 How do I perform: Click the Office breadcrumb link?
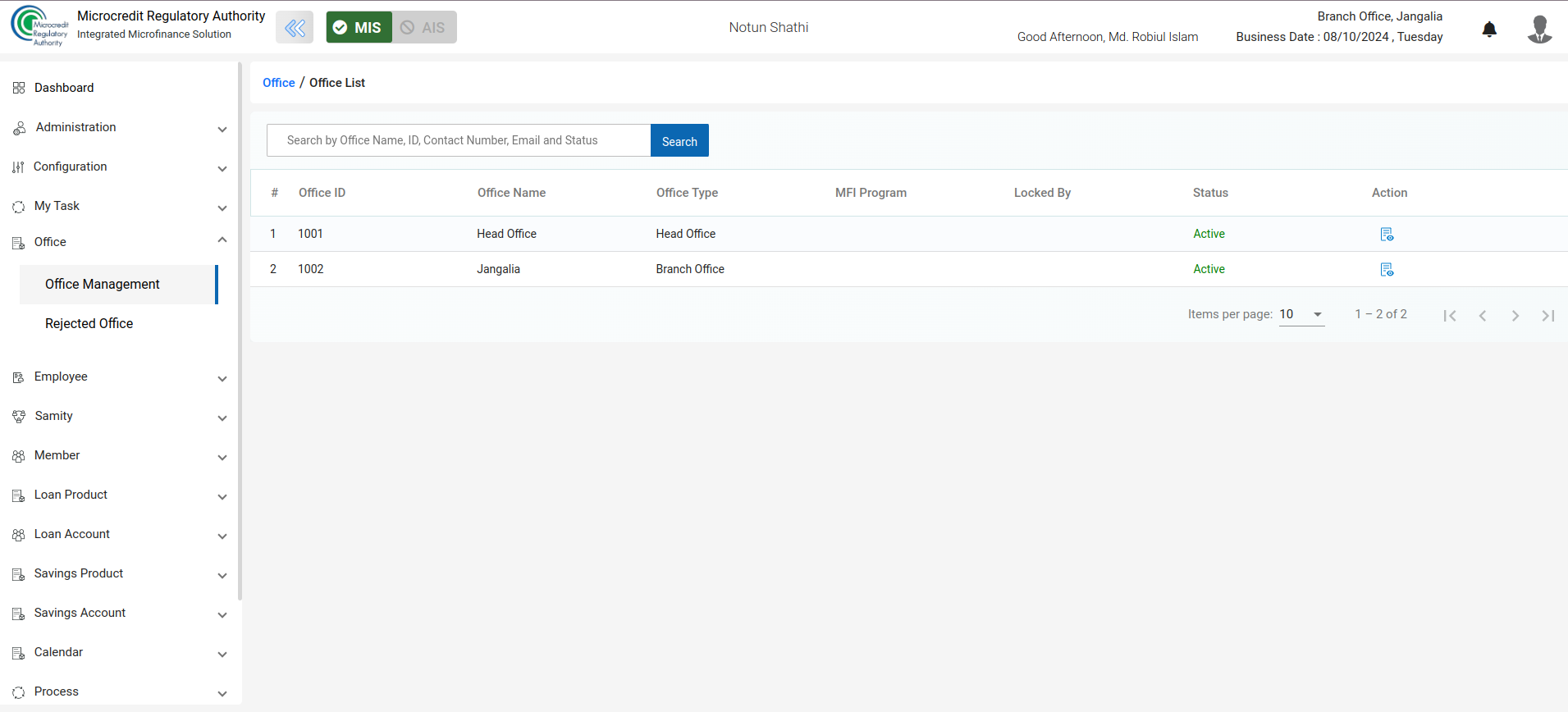[279, 83]
